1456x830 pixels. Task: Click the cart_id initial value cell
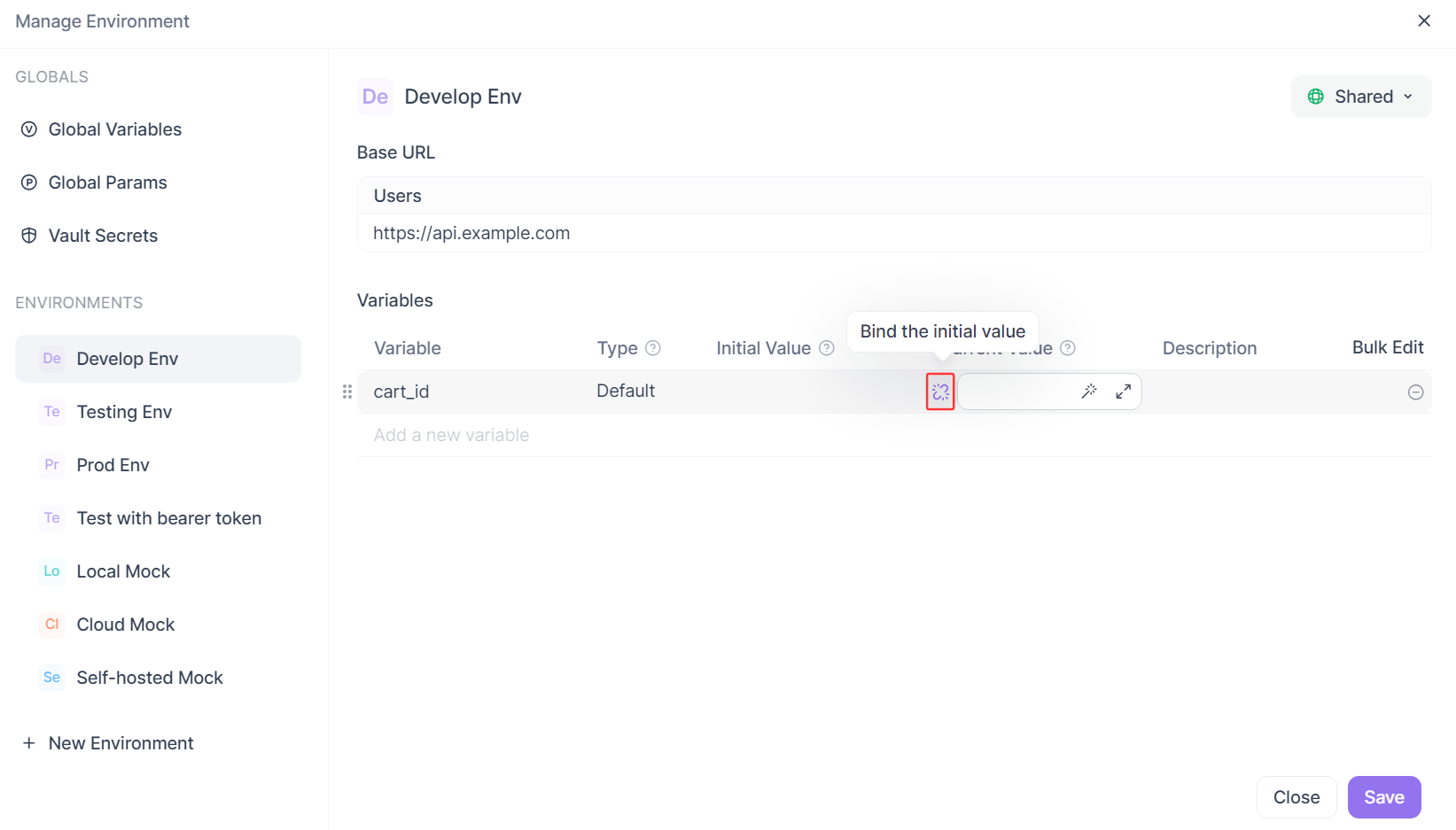pyautogui.click(x=815, y=392)
